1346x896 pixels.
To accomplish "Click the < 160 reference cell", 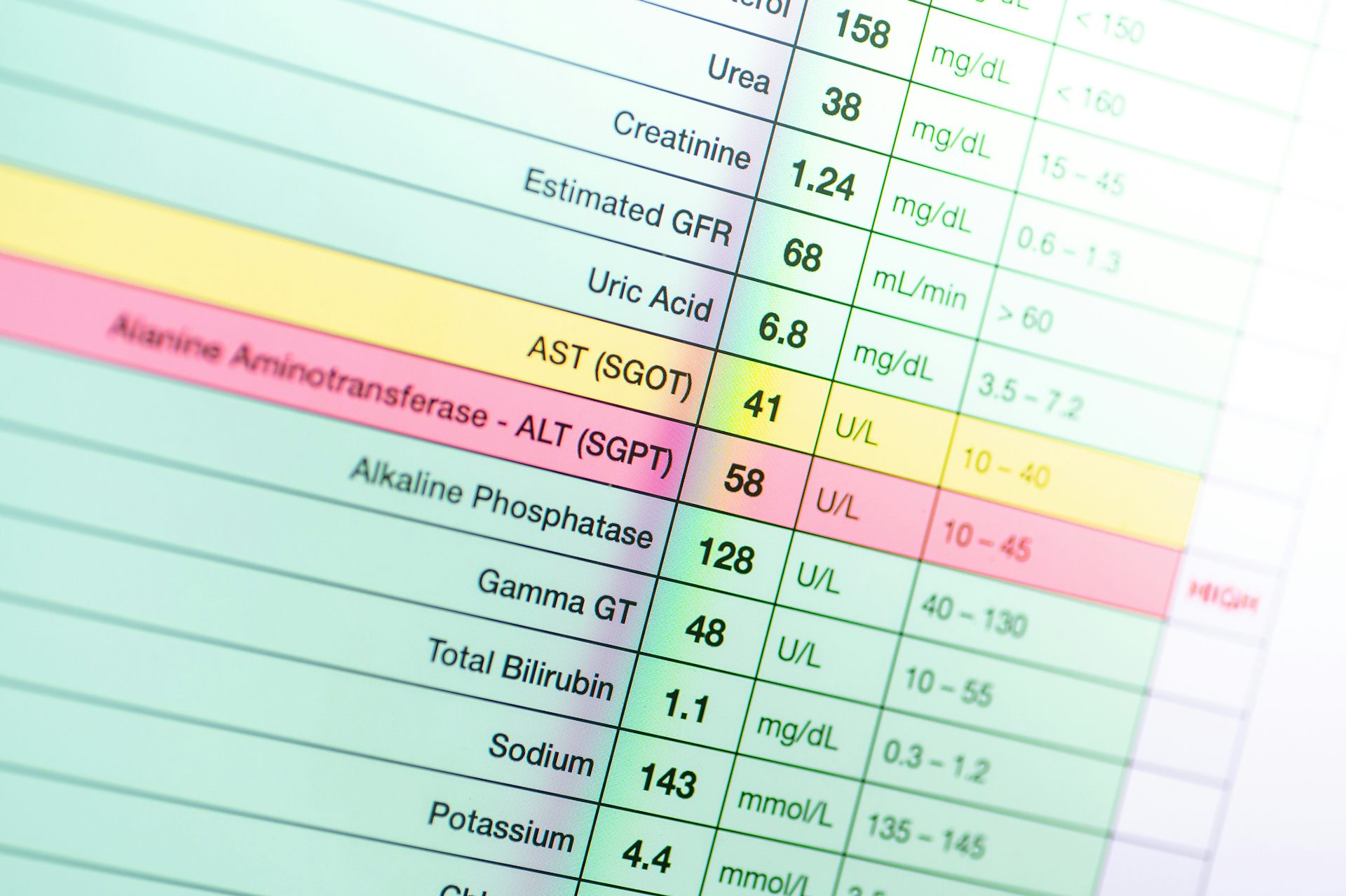I will coord(1091,102).
